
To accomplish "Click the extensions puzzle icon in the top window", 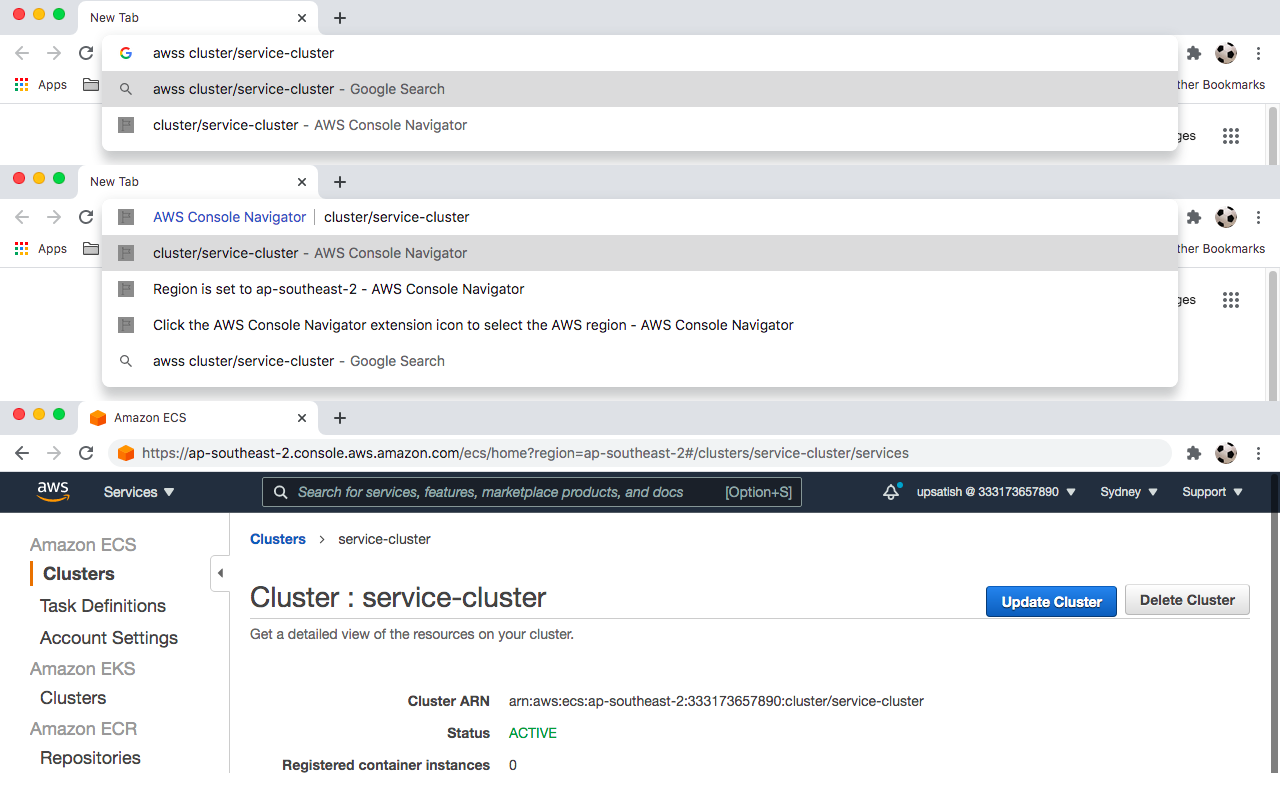I will coord(1193,53).
